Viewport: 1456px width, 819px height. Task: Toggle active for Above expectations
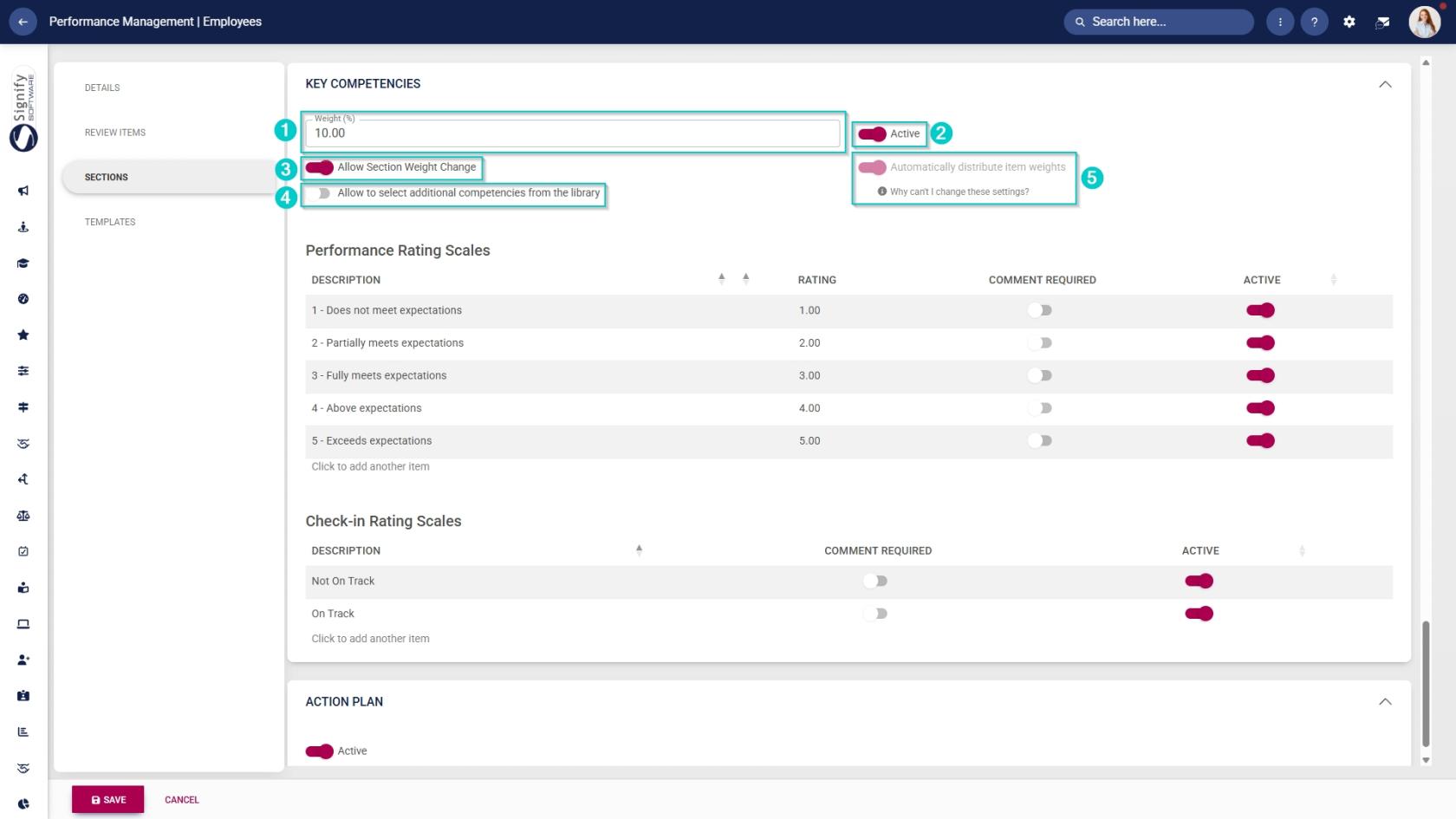(1260, 408)
